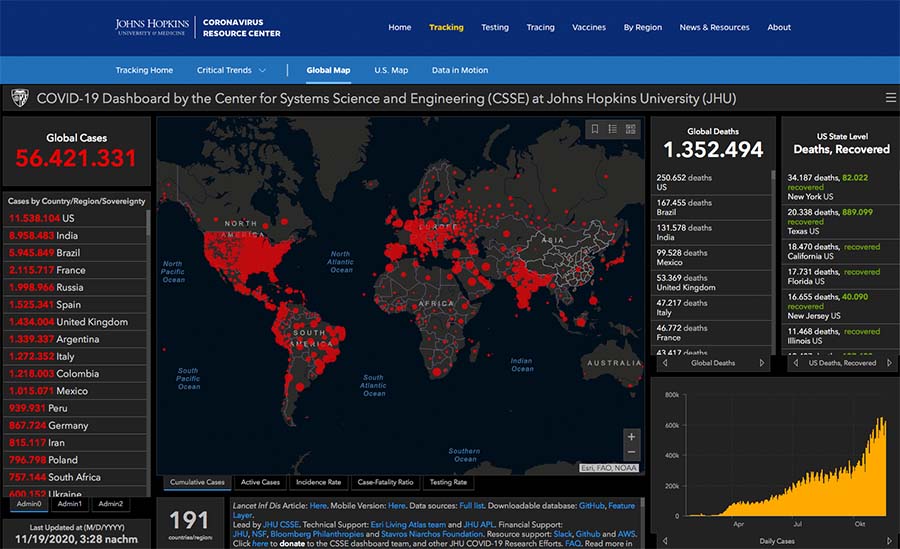Select the Cumulative Cases map tab
The image size is (900, 549).
pyautogui.click(x=197, y=482)
